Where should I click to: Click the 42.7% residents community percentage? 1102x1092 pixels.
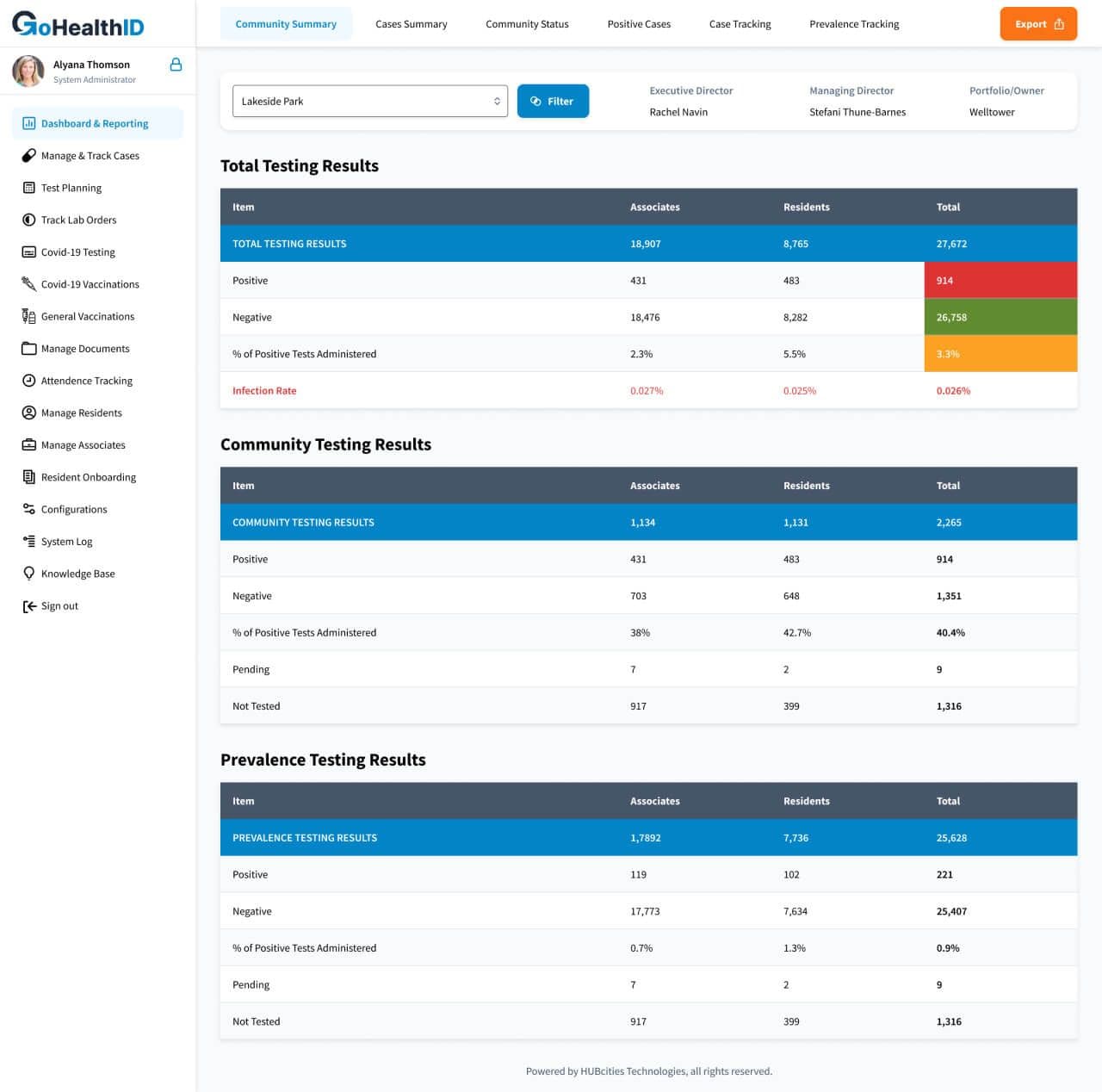[797, 633]
